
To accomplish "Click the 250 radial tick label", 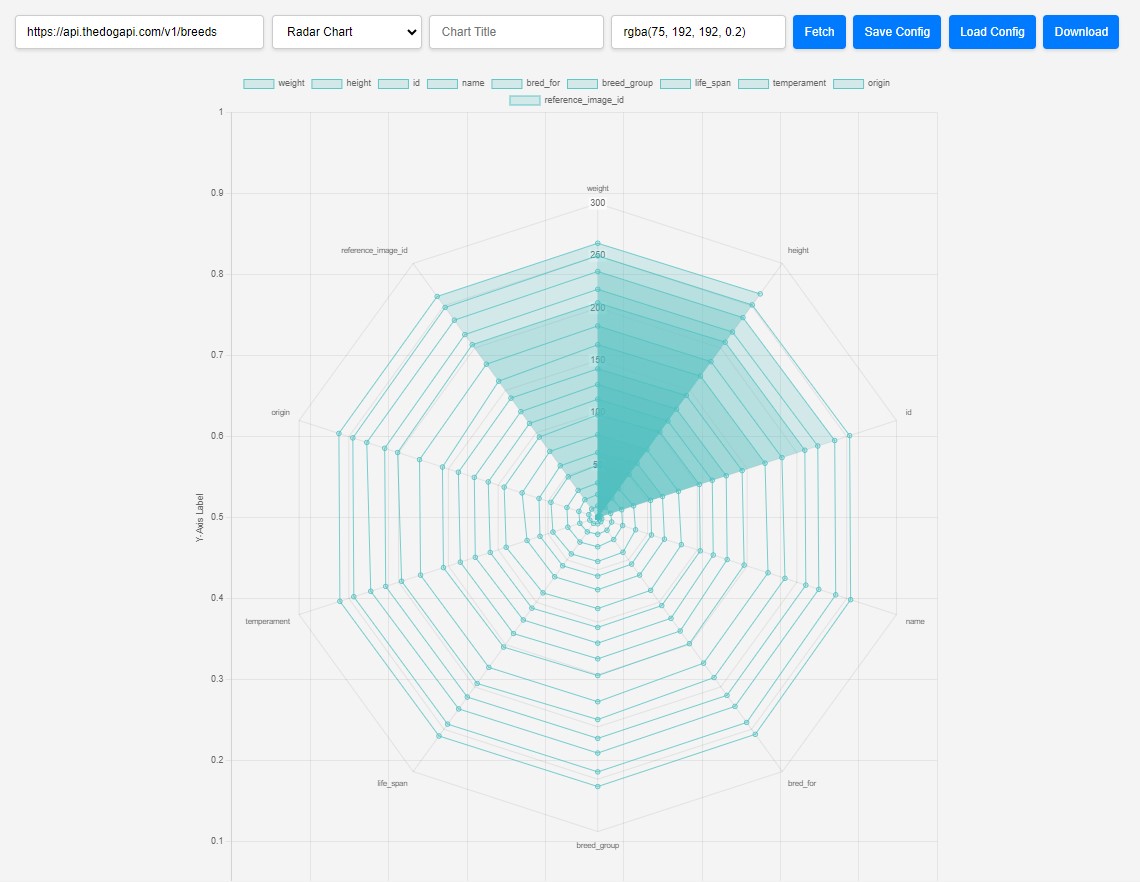I will 598,255.
